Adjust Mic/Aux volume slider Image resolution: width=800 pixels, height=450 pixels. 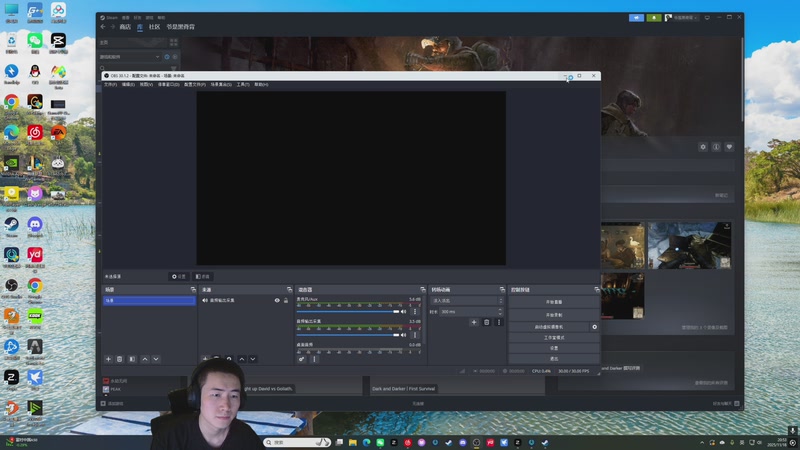[x=348, y=311]
